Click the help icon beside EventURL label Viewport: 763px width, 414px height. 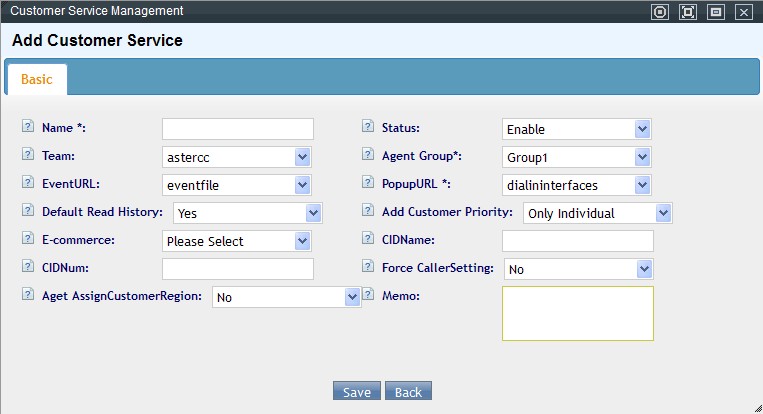pos(27,184)
